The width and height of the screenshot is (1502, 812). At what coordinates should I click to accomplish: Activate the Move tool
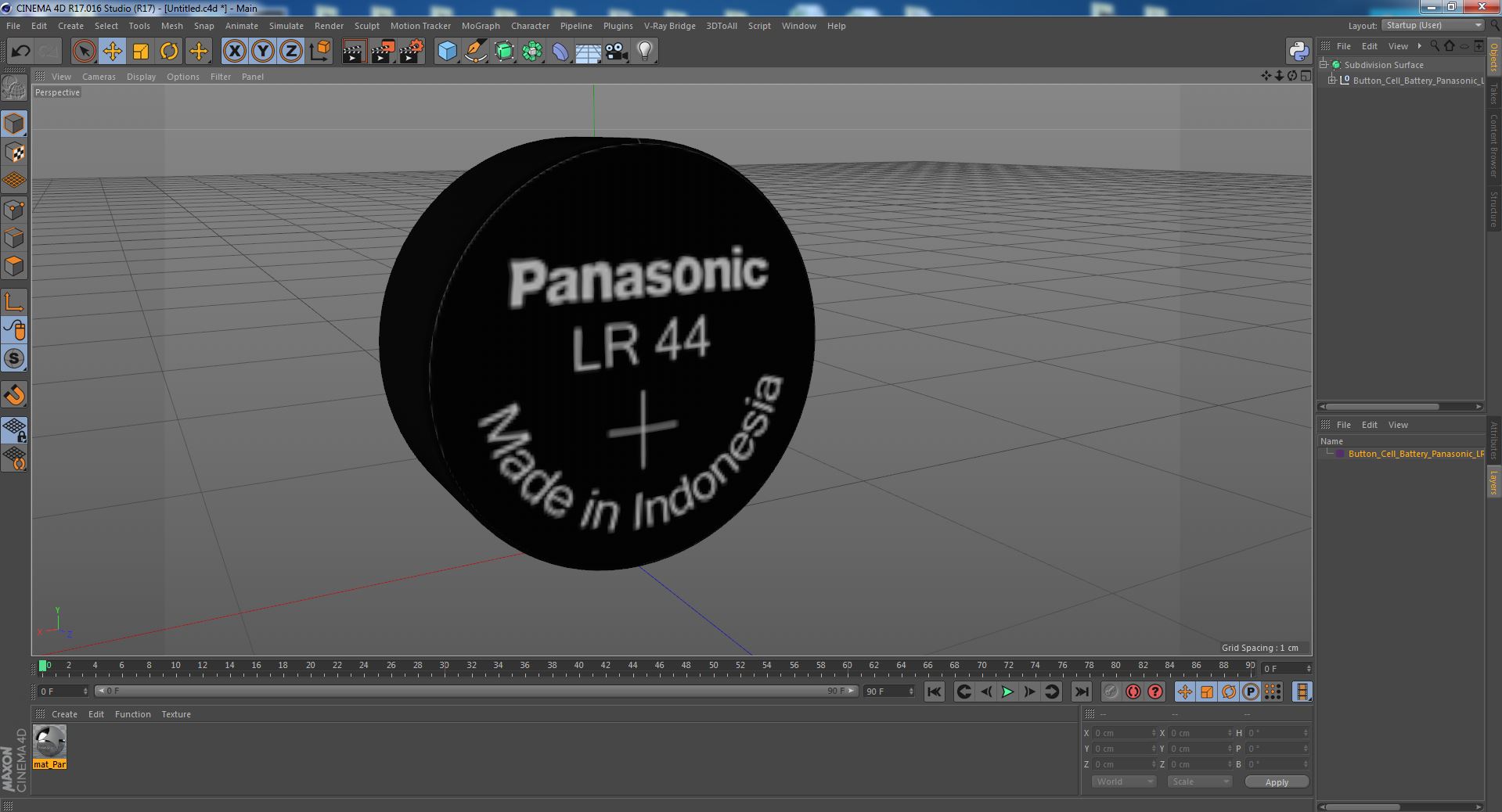(x=112, y=52)
